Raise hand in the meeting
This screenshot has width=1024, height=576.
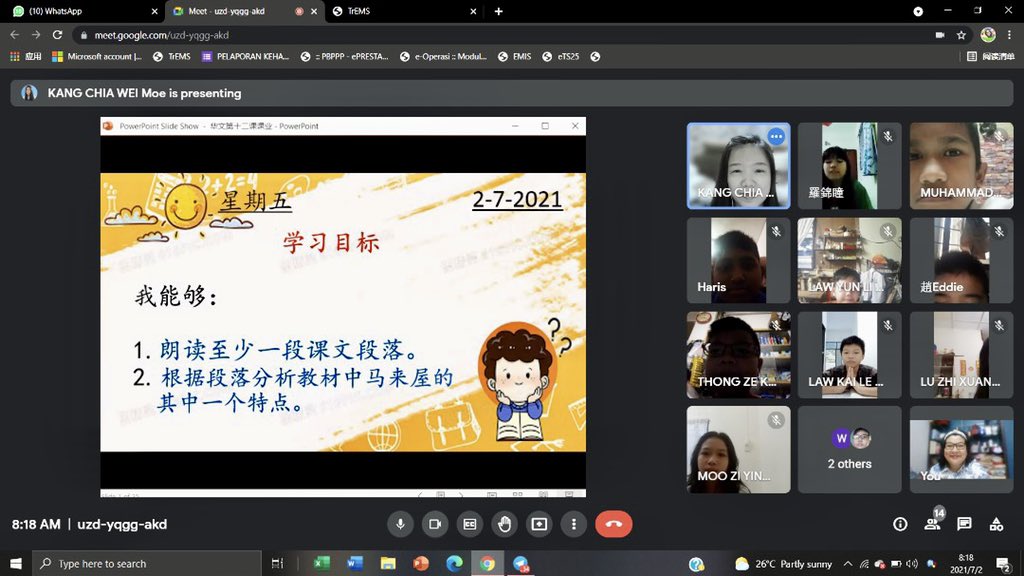(505, 524)
